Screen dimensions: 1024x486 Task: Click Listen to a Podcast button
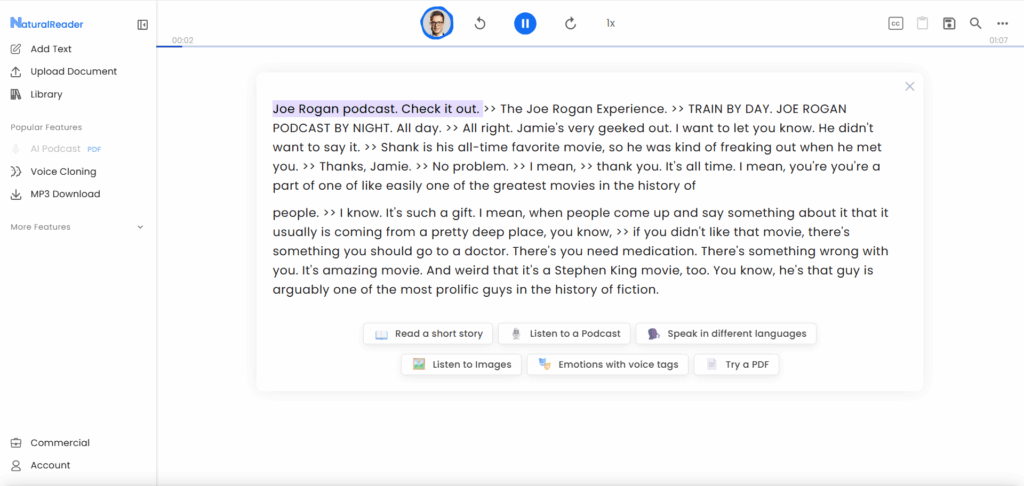564,334
